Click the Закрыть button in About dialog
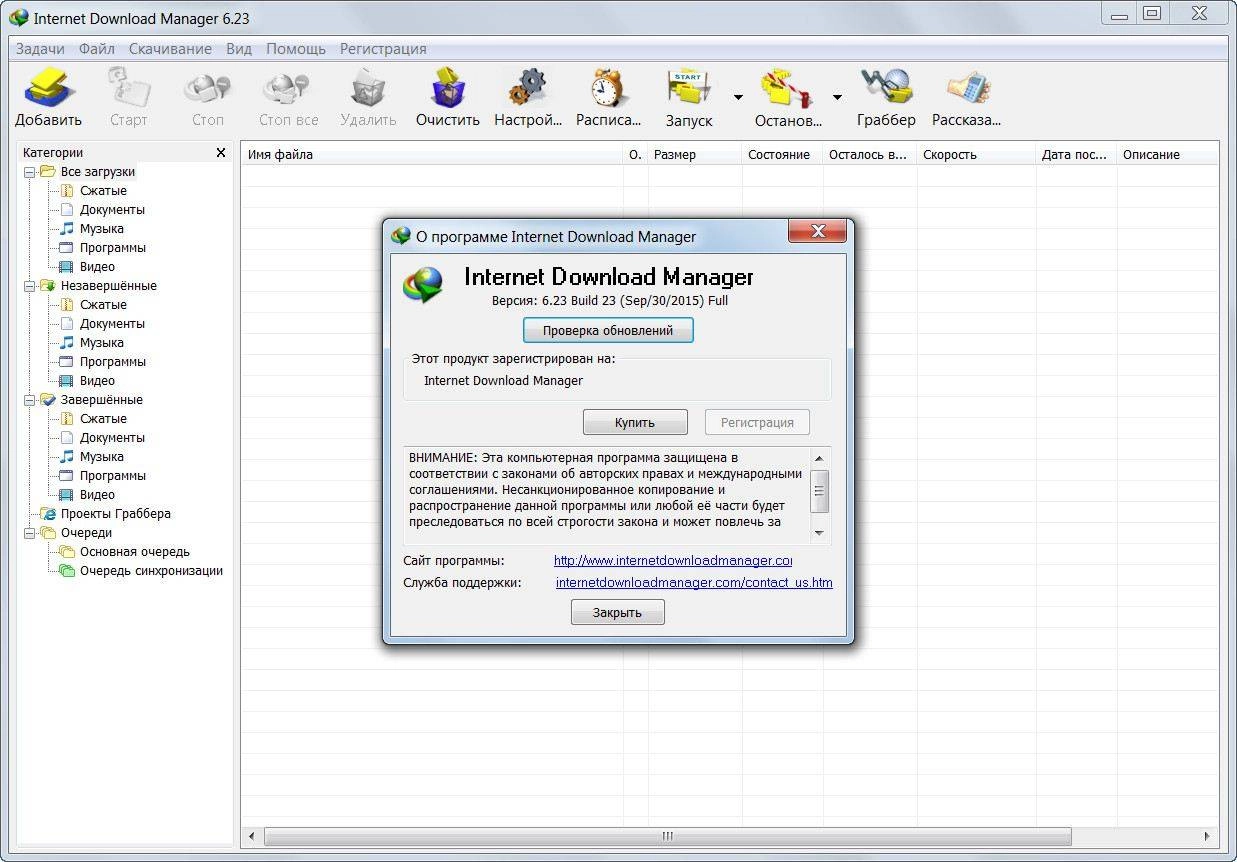The height and width of the screenshot is (862, 1237). tap(617, 612)
